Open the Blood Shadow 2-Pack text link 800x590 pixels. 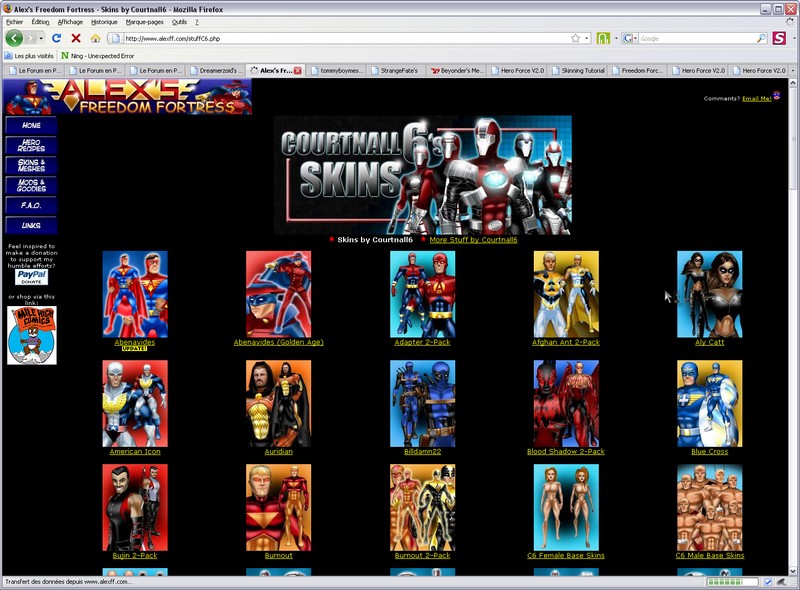point(566,452)
